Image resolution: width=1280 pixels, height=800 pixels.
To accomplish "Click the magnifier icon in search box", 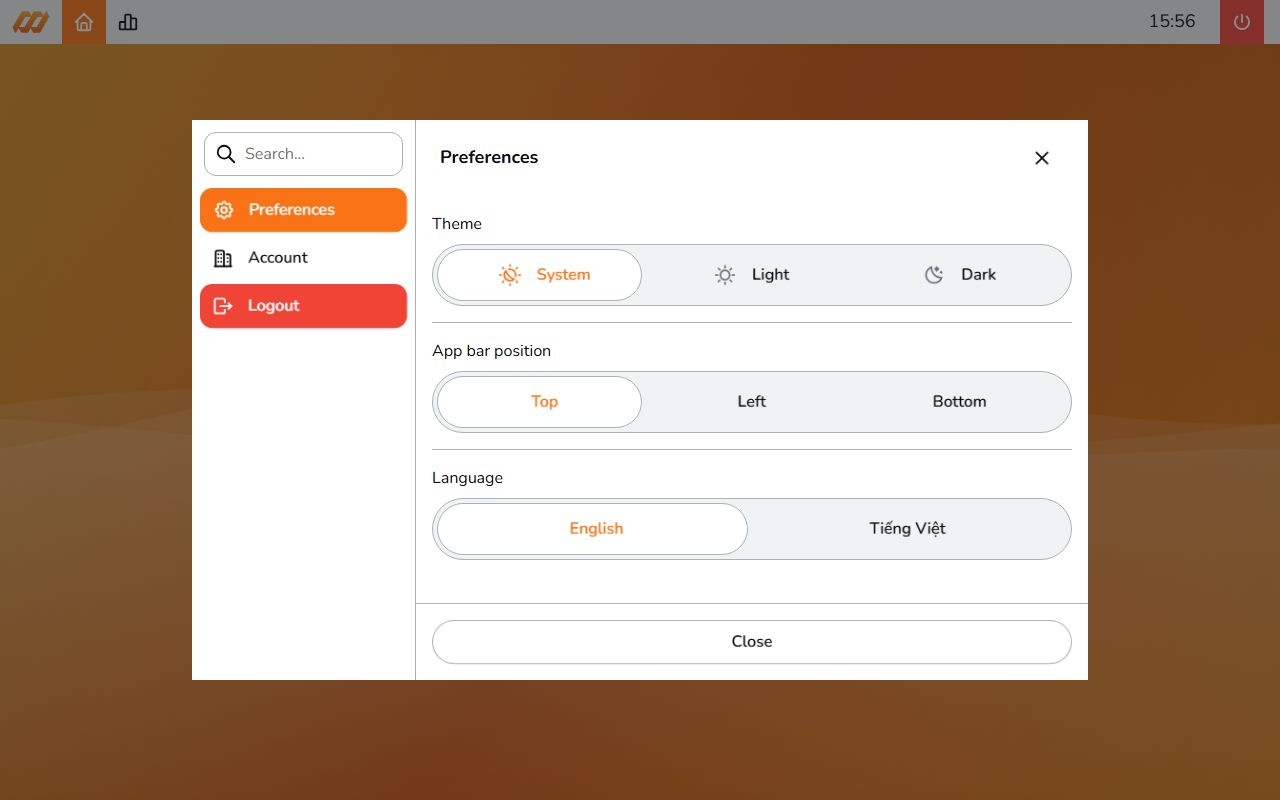I will (x=226, y=154).
